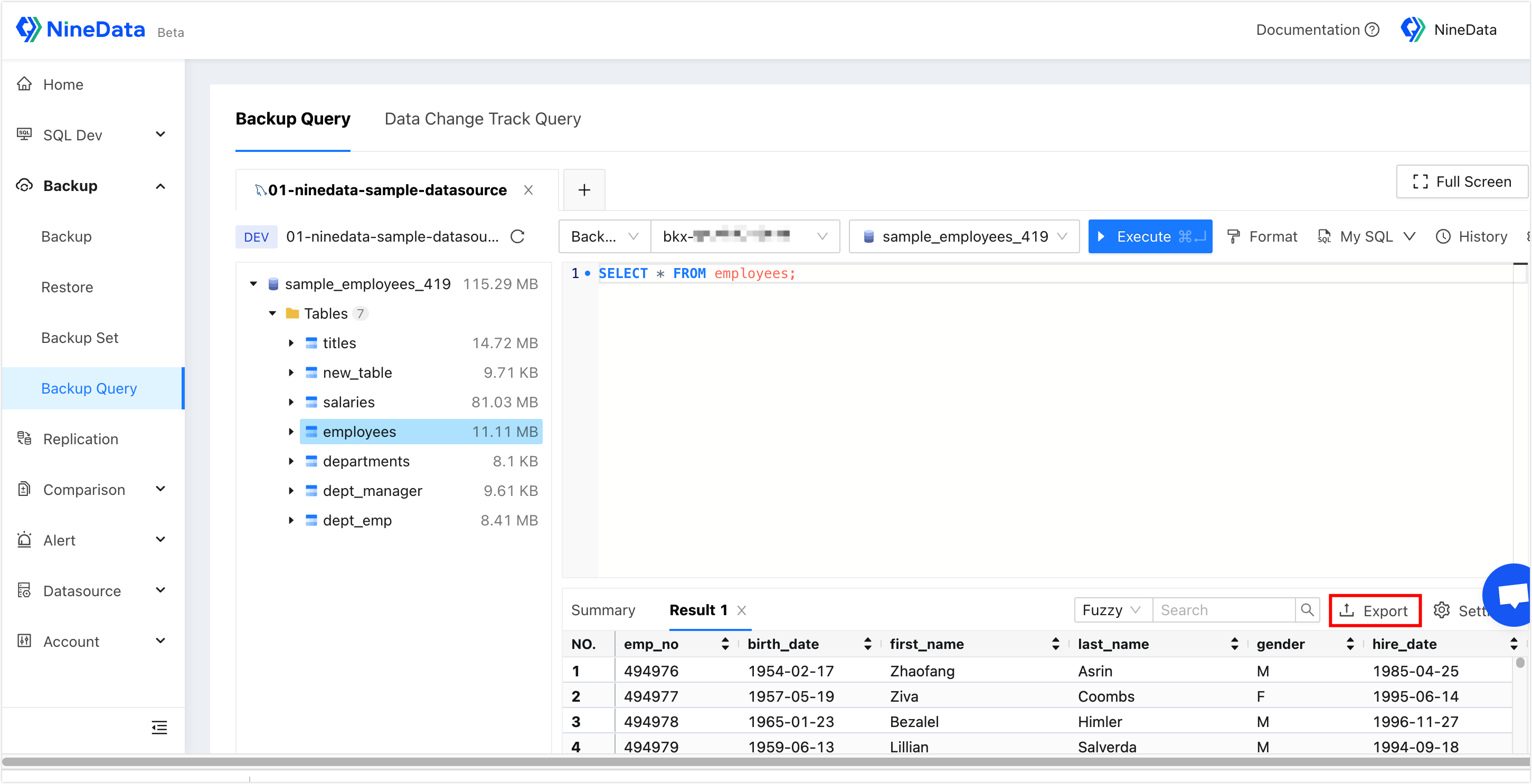The height and width of the screenshot is (784, 1532).
Task: Click the Datasource sidebar icon
Action: [x=24, y=590]
